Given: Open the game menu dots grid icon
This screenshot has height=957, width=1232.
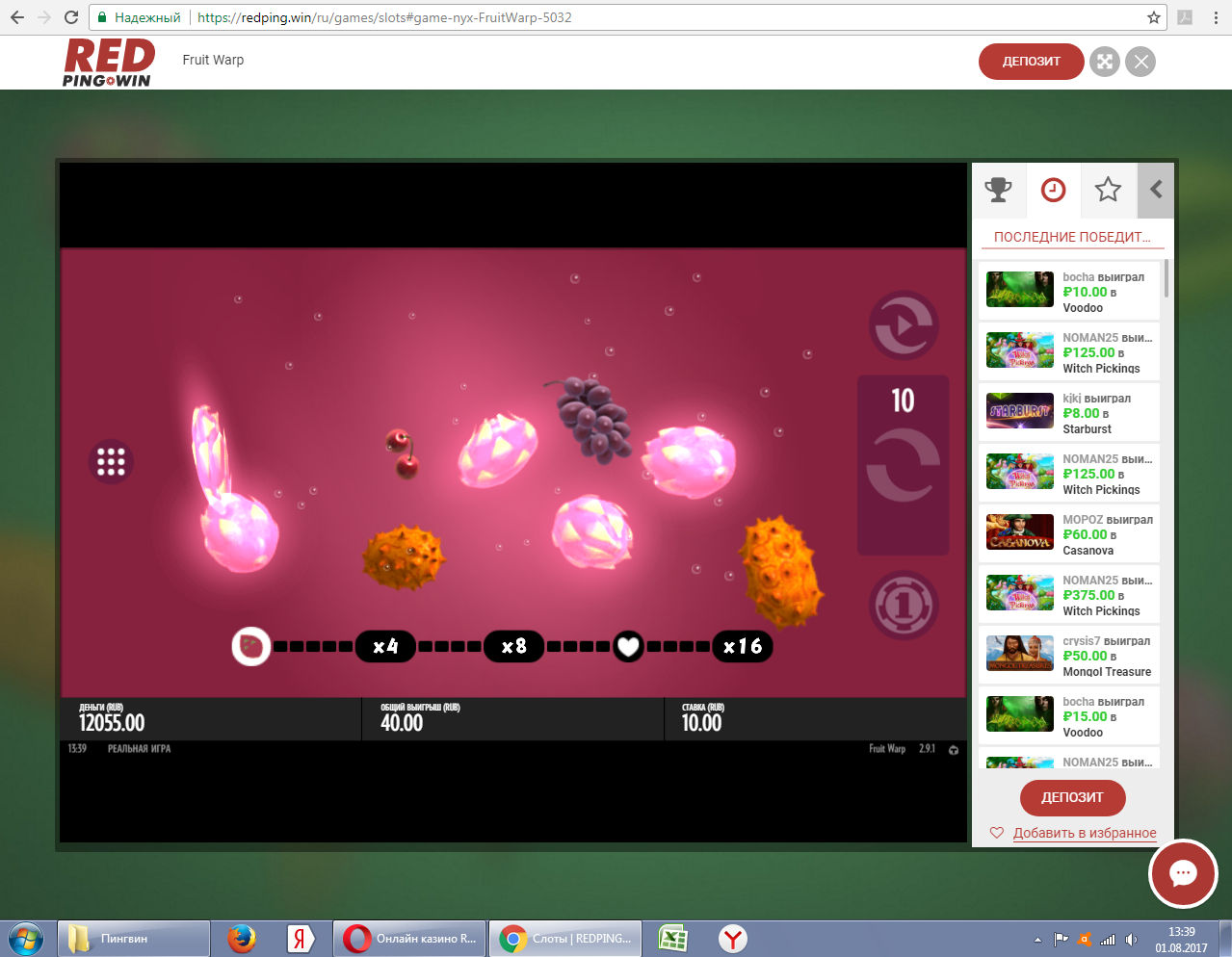Looking at the screenshot, I should [x=111, y=461].
